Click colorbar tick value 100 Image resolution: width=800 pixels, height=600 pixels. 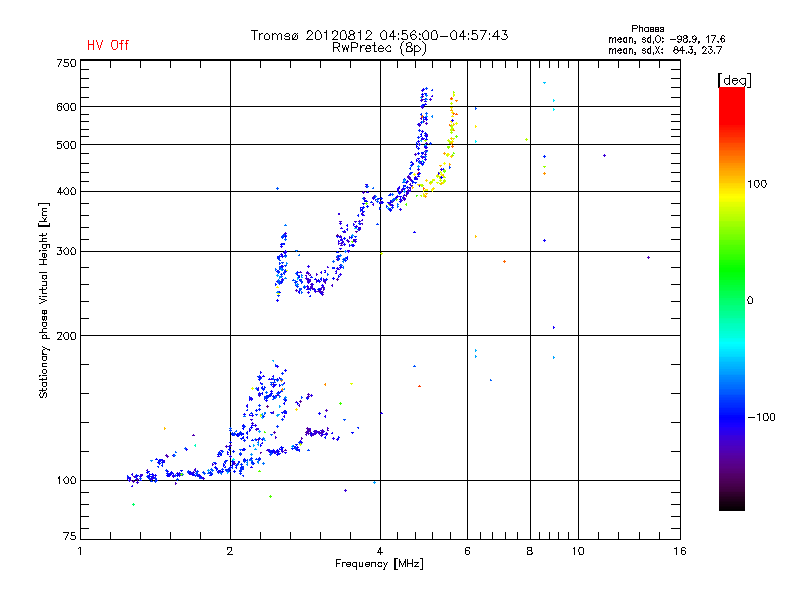coord(757,184)
